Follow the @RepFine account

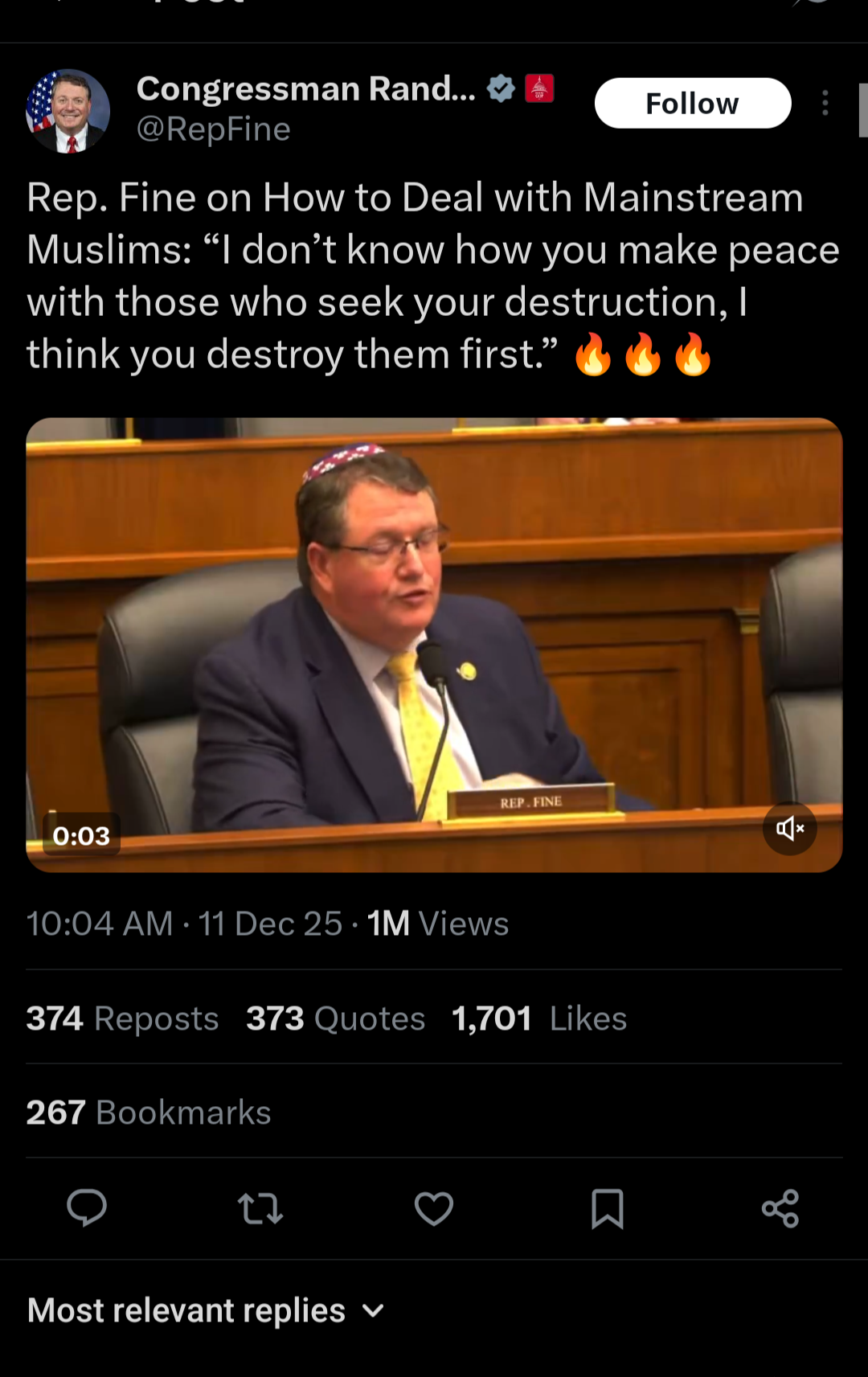[693, 103]
